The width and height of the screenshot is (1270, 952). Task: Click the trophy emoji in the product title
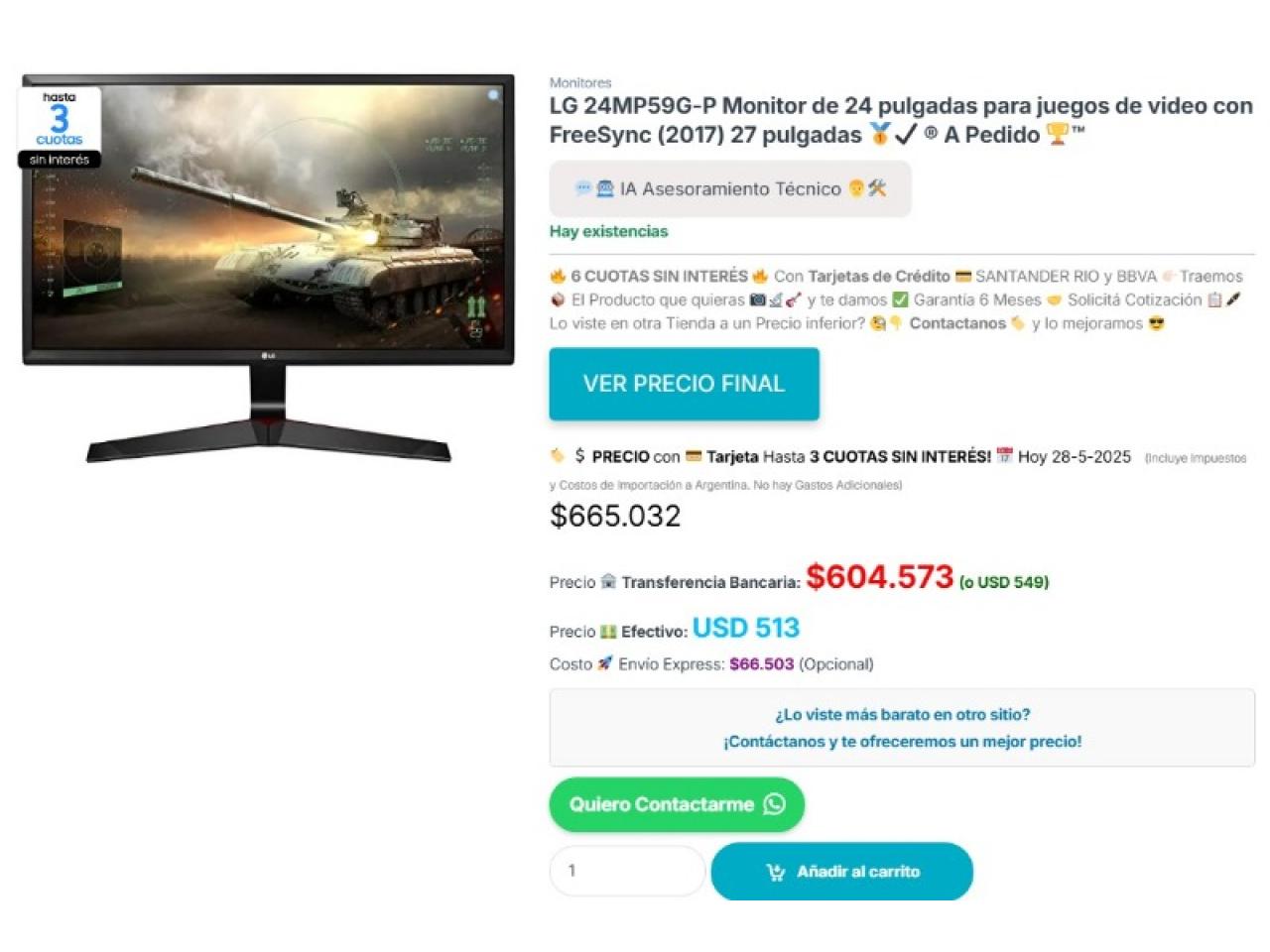(1058, 135)
